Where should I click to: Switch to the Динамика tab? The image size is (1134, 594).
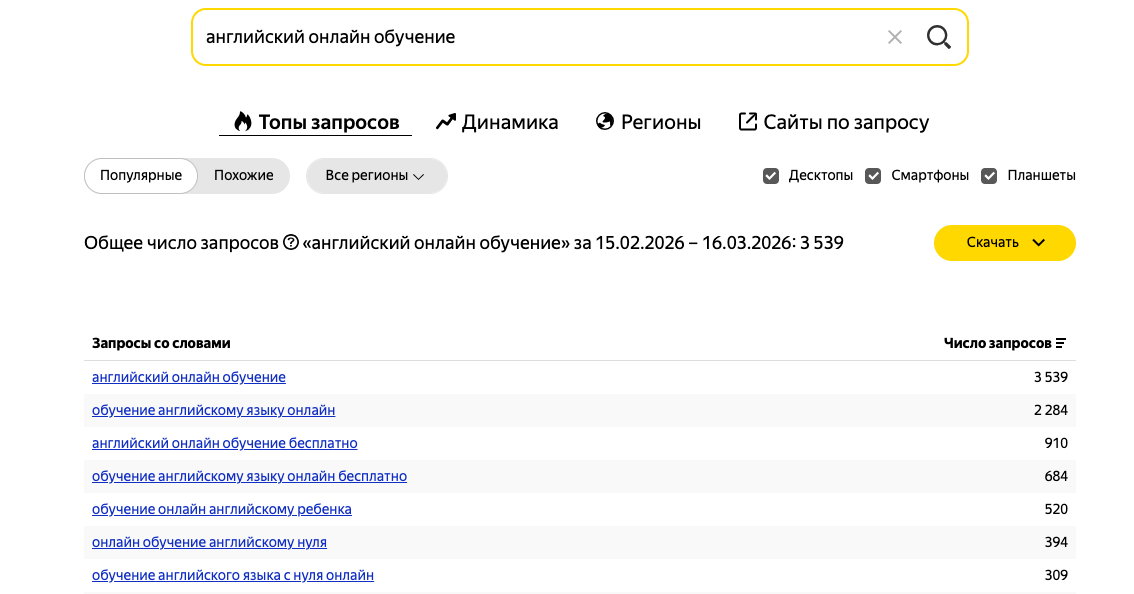497,122
